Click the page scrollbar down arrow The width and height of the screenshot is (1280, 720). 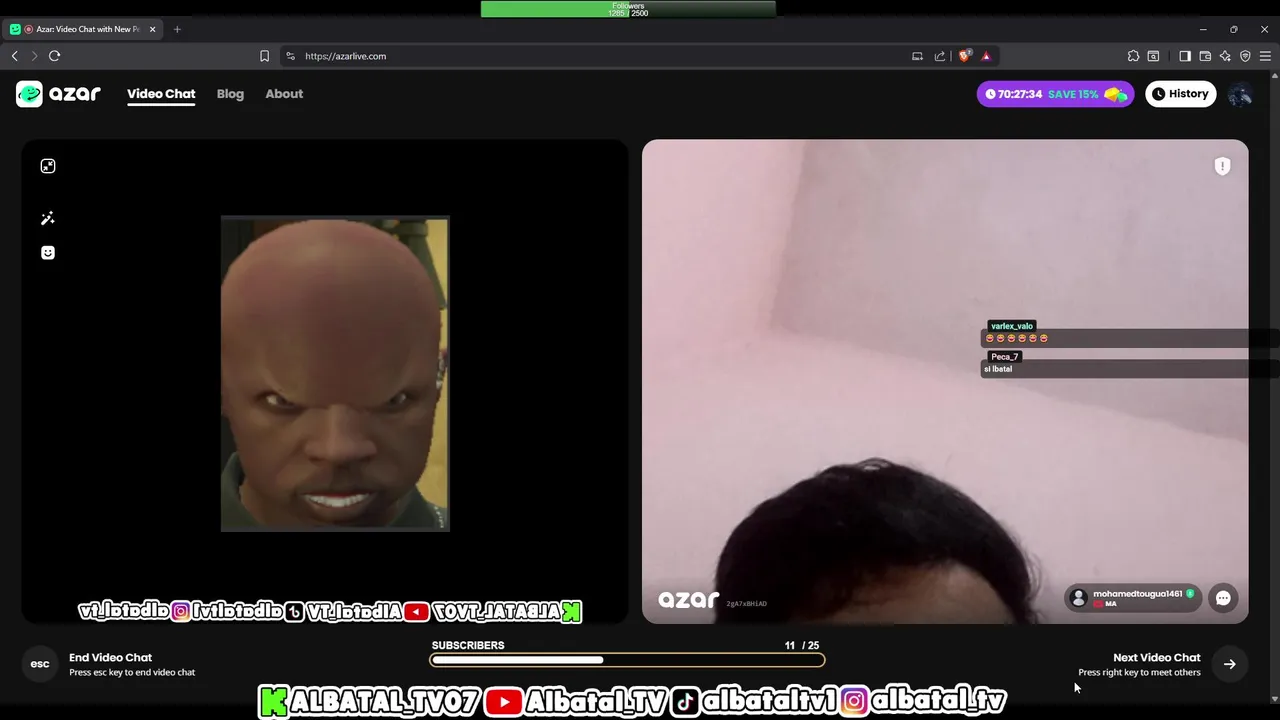(x=1273, y=699)
